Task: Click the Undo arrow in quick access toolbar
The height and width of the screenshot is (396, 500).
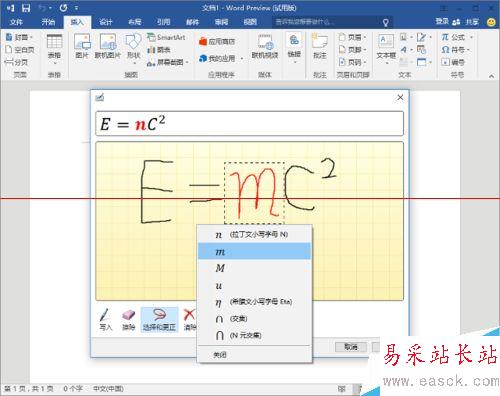Action: (x=42, y=8)
